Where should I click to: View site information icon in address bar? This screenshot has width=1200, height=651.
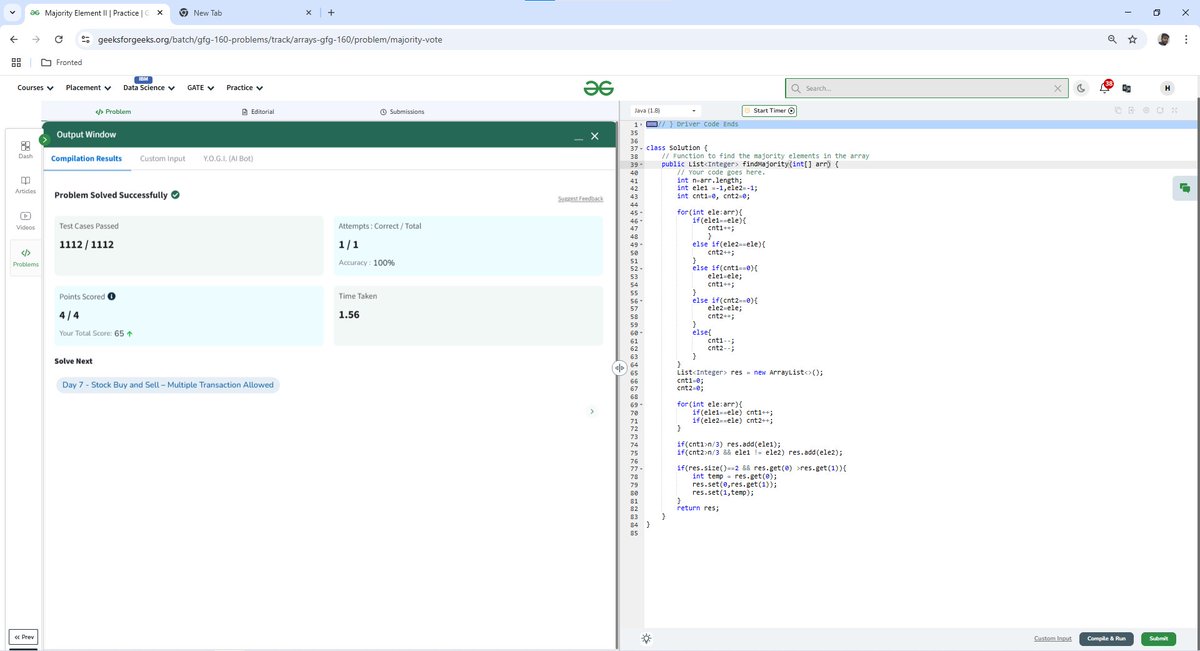tap(86, 39)
